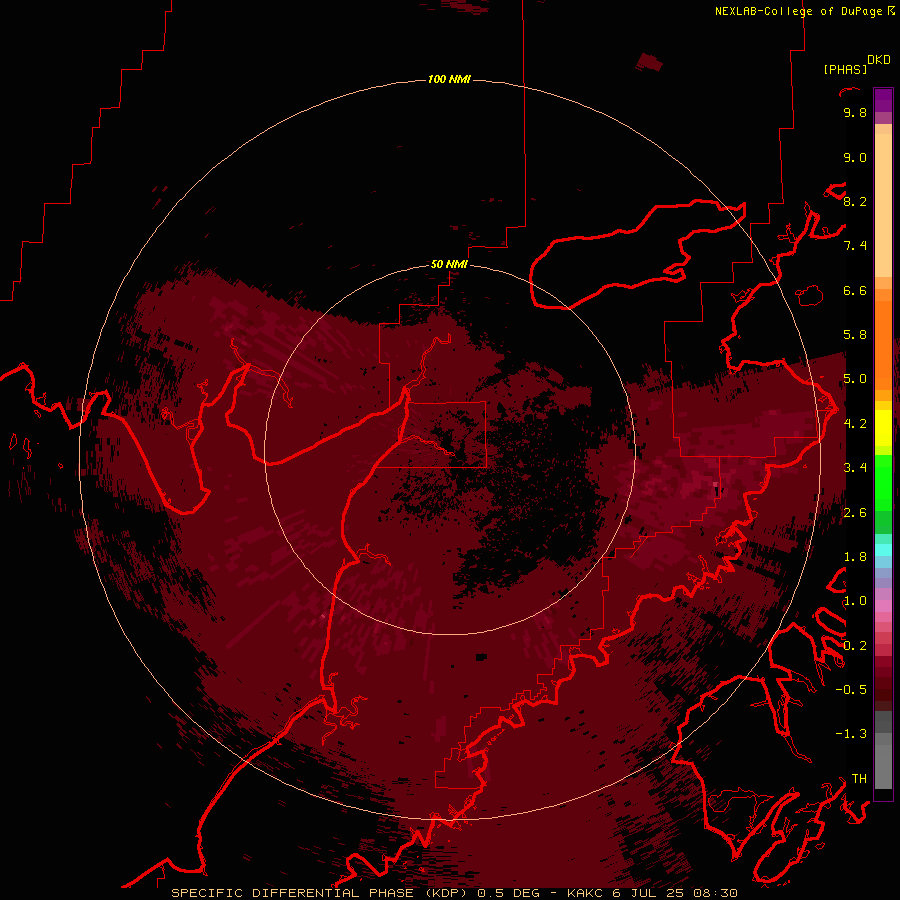Click the TH threshold label on scale
900x900 pixels.
[x=859, y=779]
